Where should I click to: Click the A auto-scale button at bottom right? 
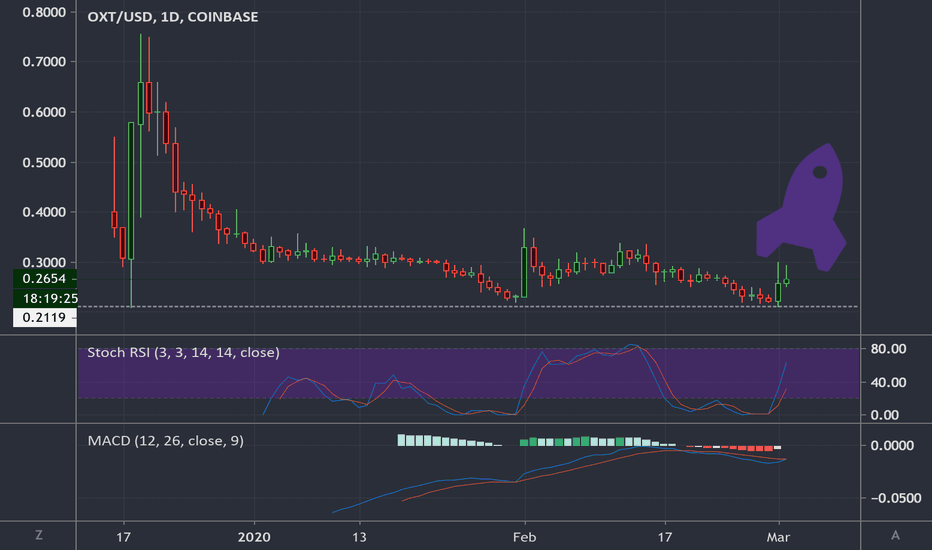coord(895,535)
